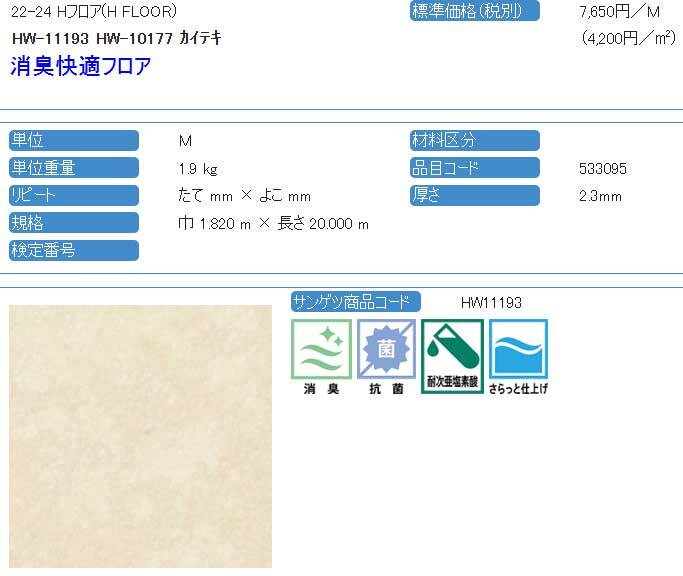
Task: Select the 消臭快適フロア product title
Action: pyautogui.click(x=81, y=66)
